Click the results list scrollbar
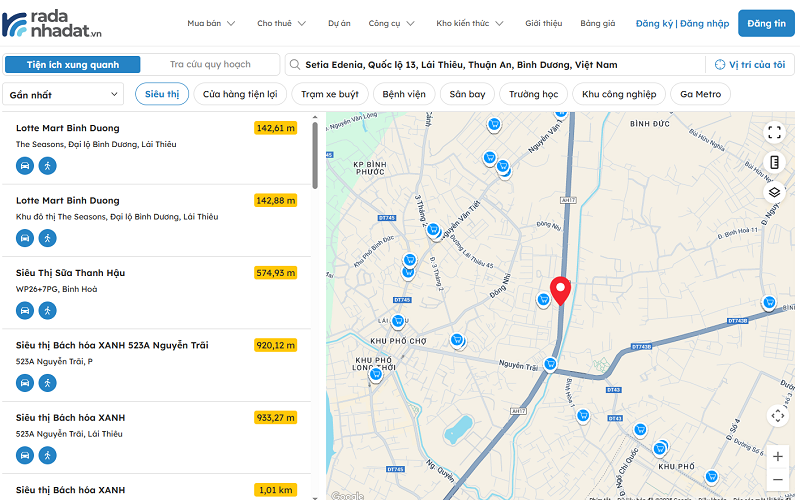The width and height of the screenshot is (800, 500). (x=315, y=155)
